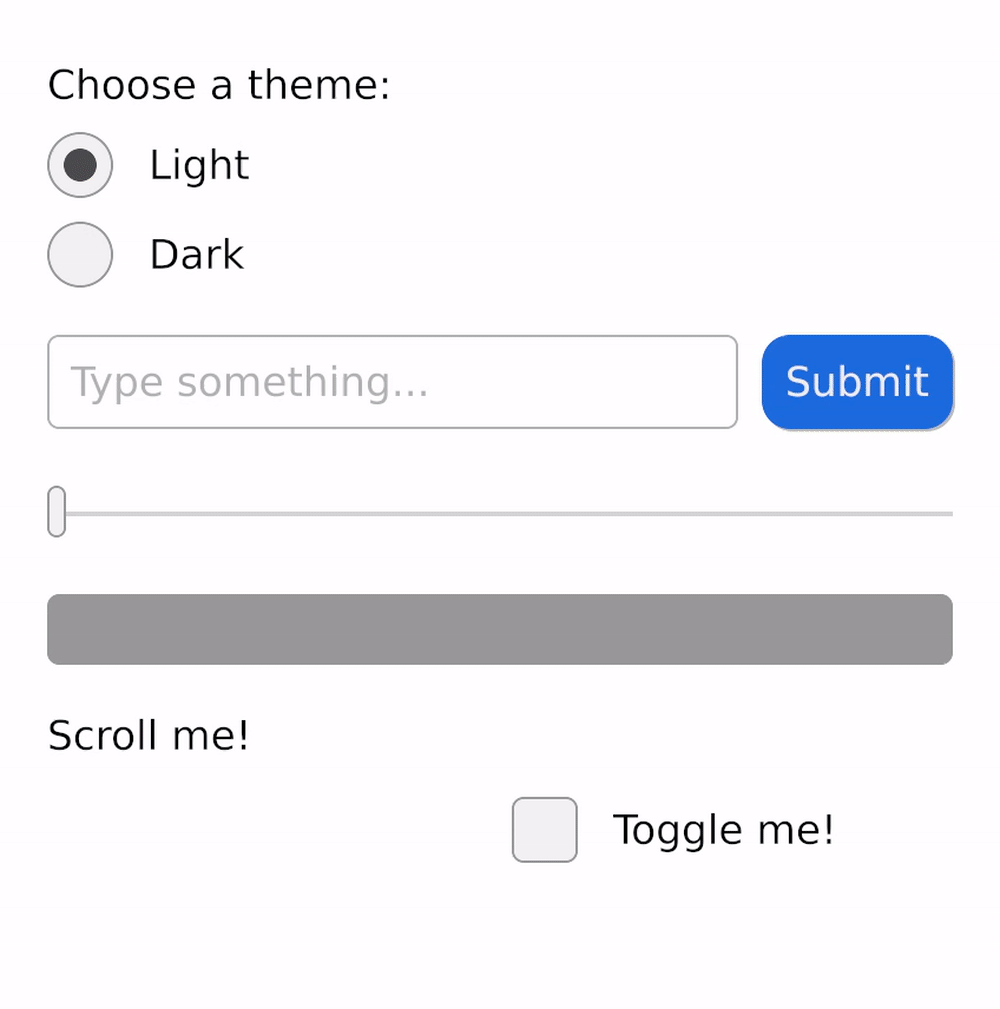
Task: Click the 'Toggle me!' label text
Action: point(723,830)
